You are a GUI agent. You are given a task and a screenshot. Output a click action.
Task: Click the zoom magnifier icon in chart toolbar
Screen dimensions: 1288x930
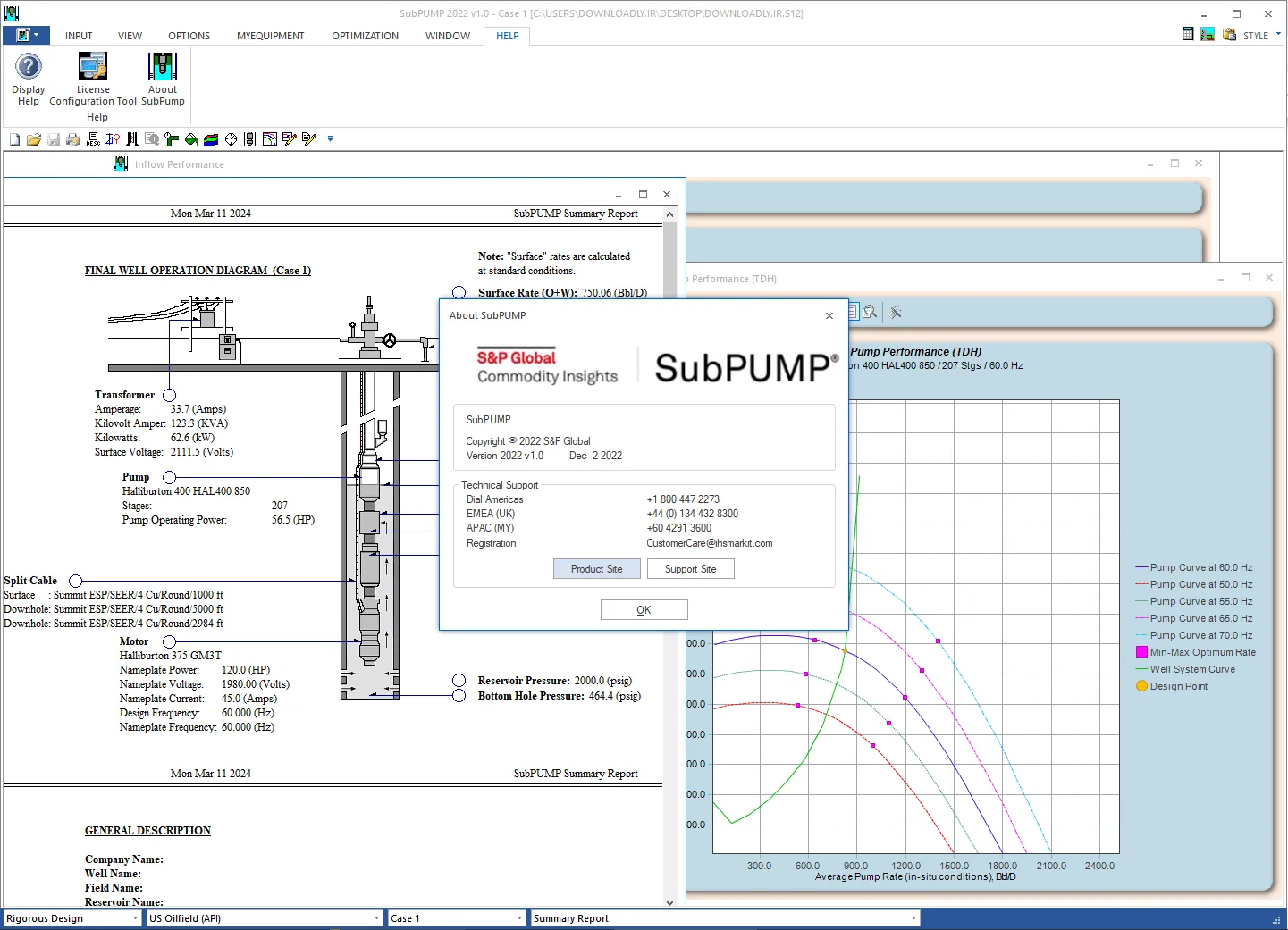tap(870, 312)
